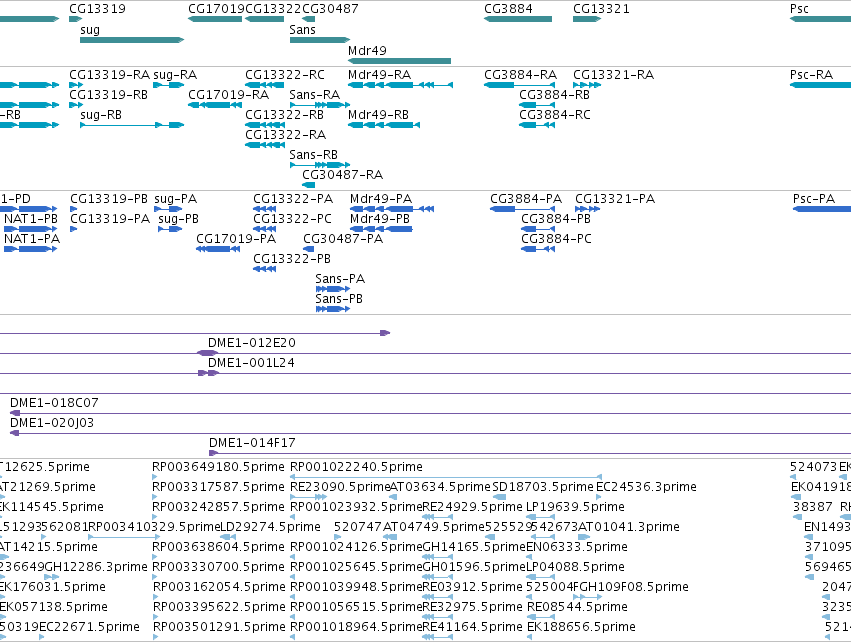Click the Mdr49-PB label
The image size is (851, 642).
(379, 219)
